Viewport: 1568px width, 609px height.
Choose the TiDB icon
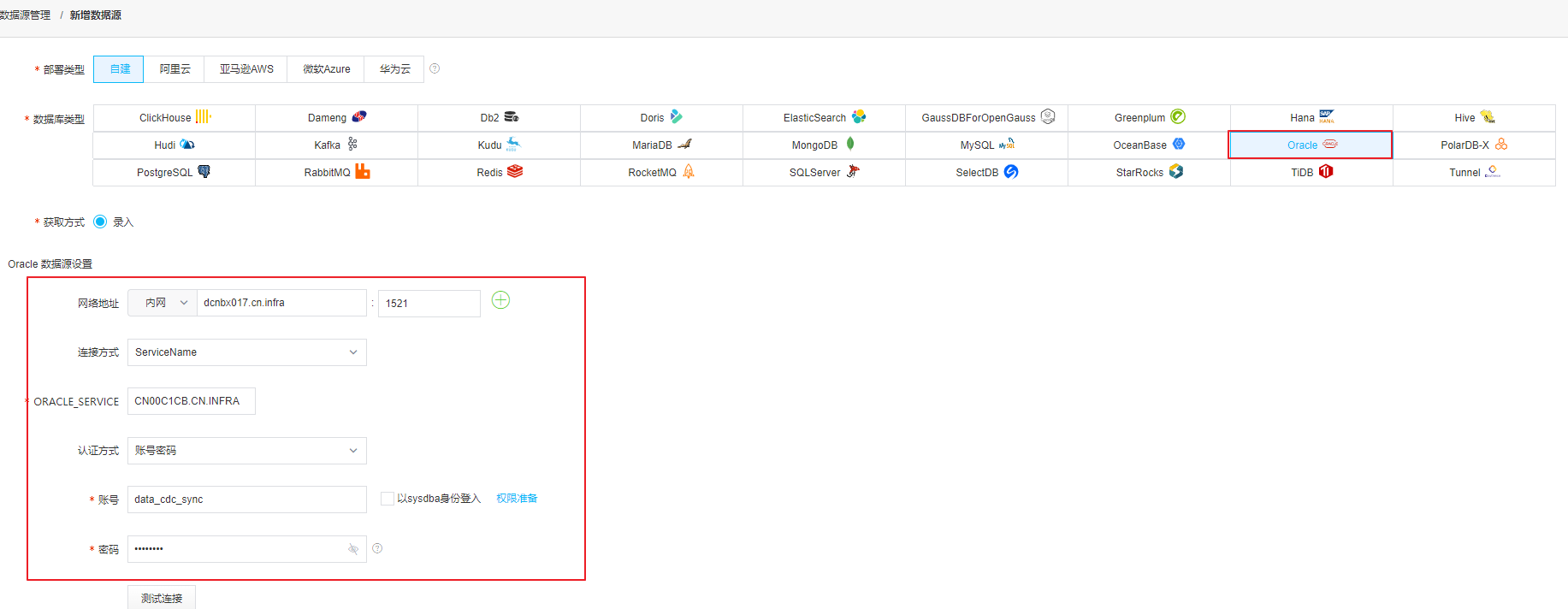pyautogui.click(x=1326, y=171)
